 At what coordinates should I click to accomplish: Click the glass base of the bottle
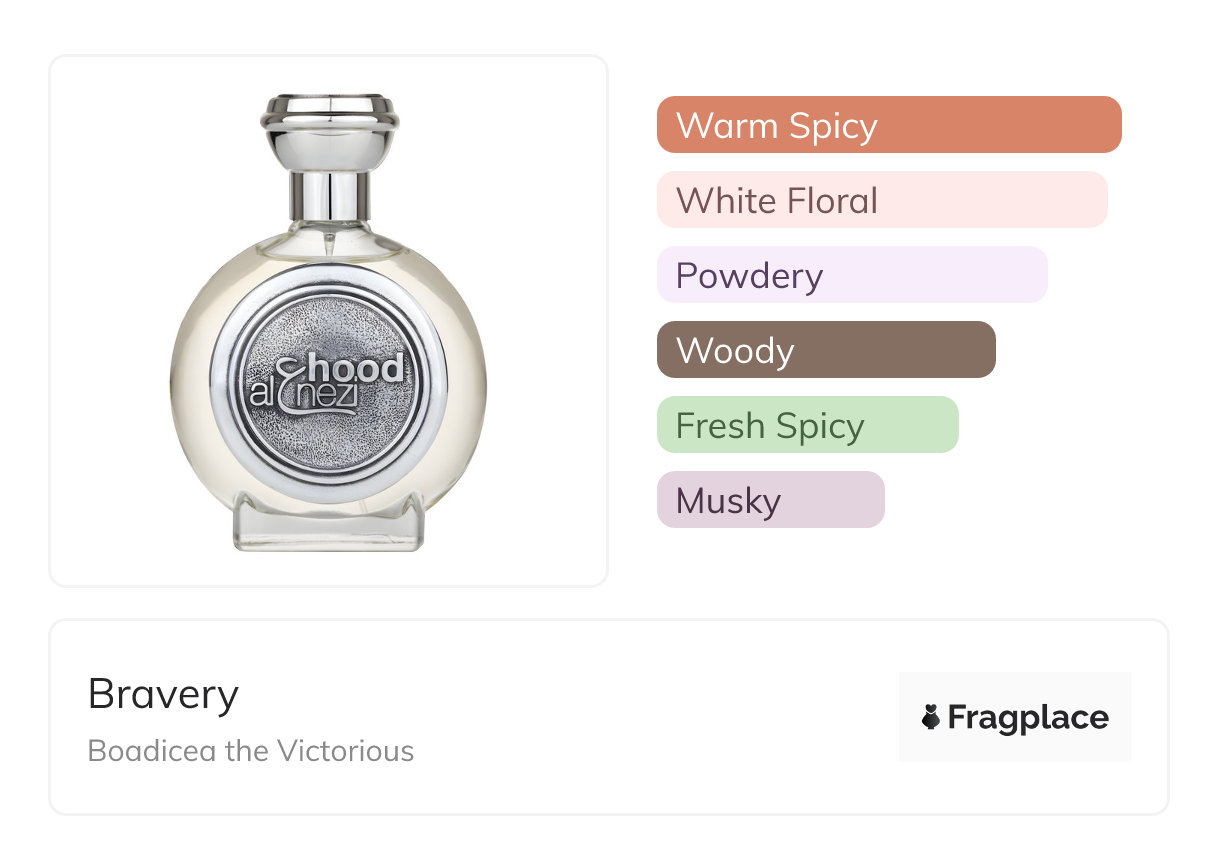tap(329, 528)
